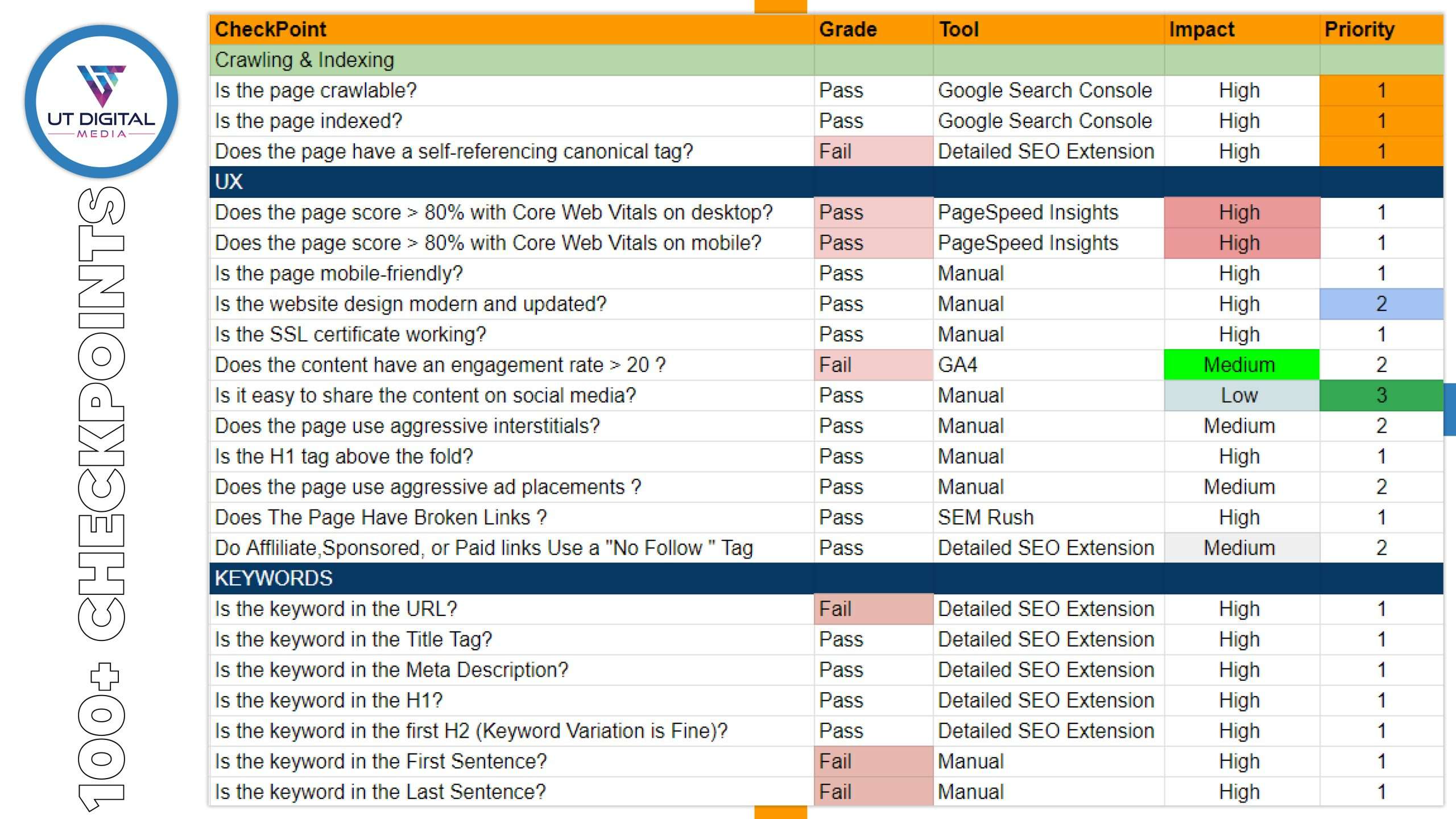Select the Low impact cell

point(1240,396)
